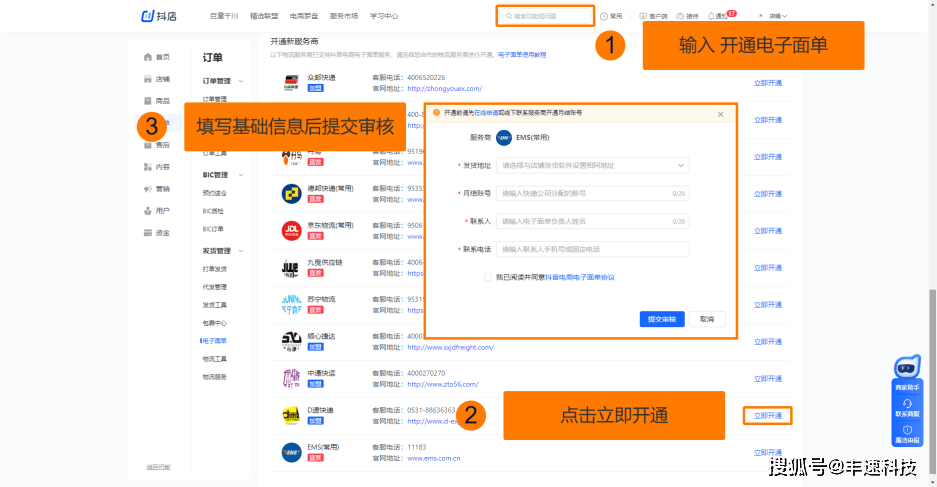The image size is (937, 487).
Task: Open the 在线申请 link in dialog notice
Action: pos(486,113)
